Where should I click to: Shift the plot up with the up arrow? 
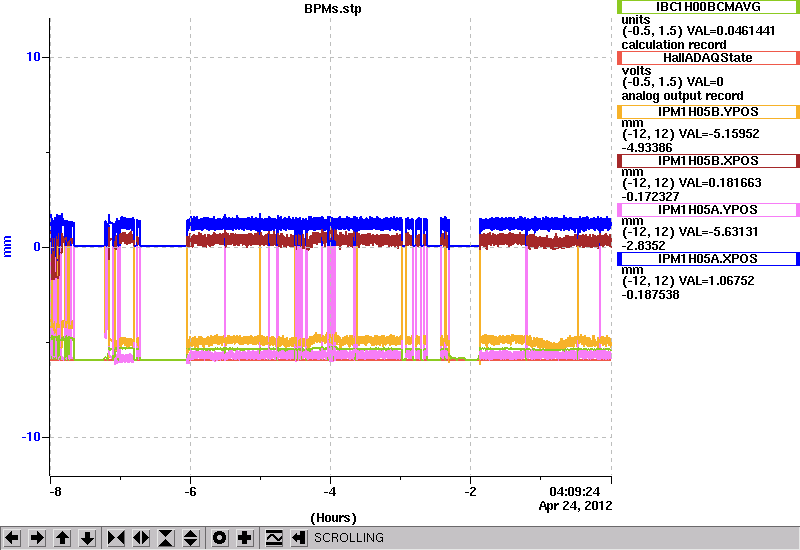(x=63, y=538)
